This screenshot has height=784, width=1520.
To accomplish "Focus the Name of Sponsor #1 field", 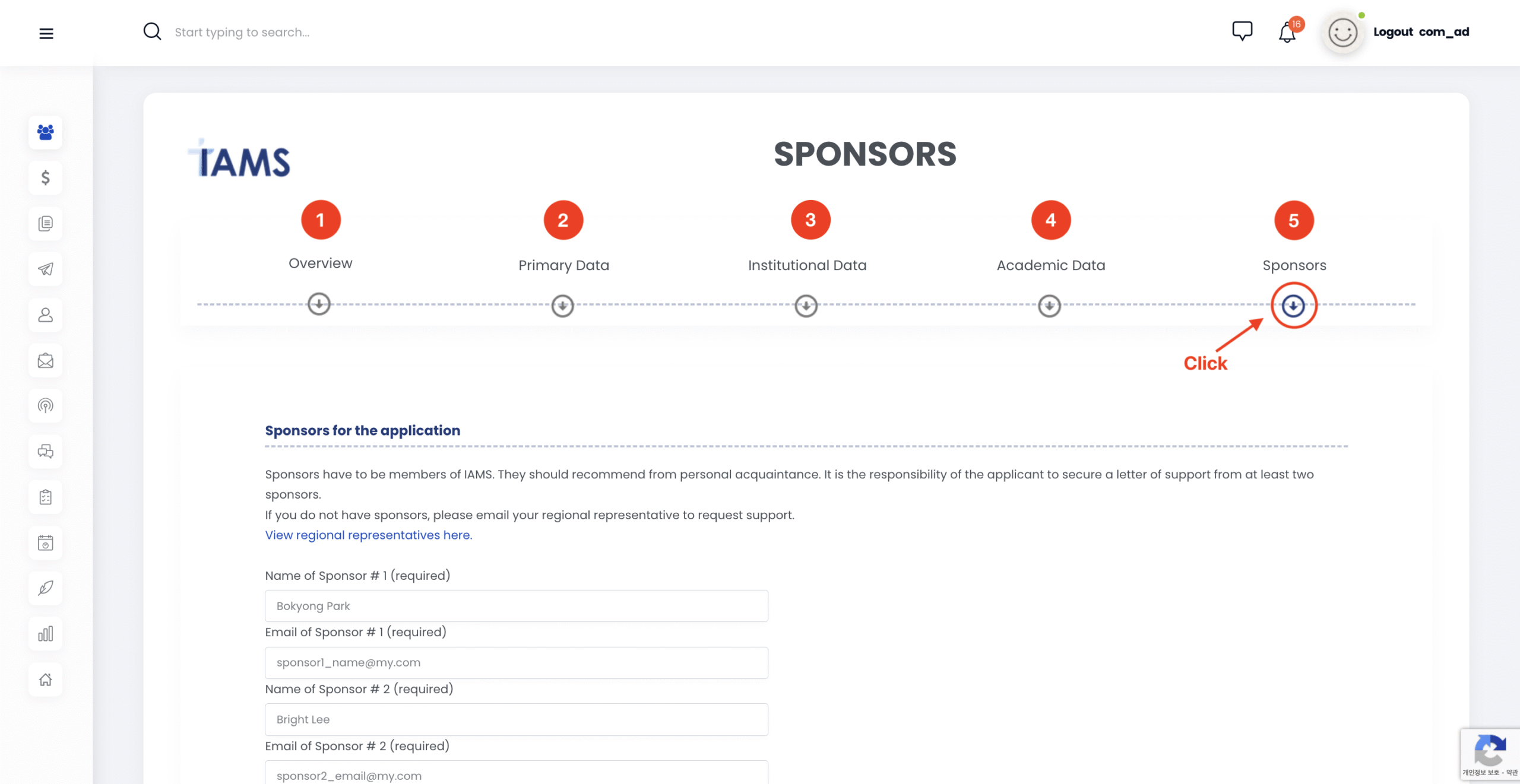I will point(516,606).
